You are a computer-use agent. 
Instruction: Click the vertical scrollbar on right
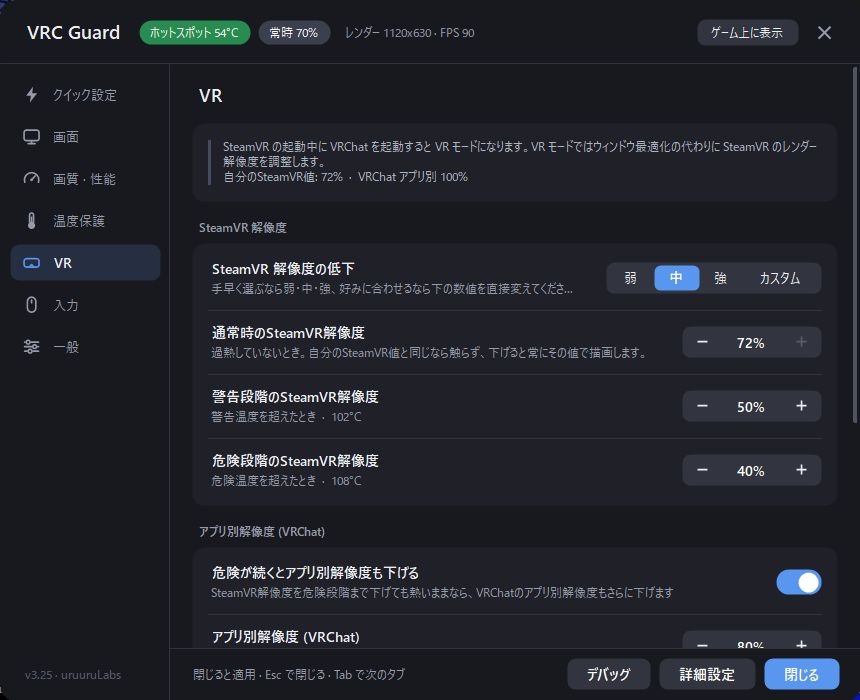pos(855,245)
